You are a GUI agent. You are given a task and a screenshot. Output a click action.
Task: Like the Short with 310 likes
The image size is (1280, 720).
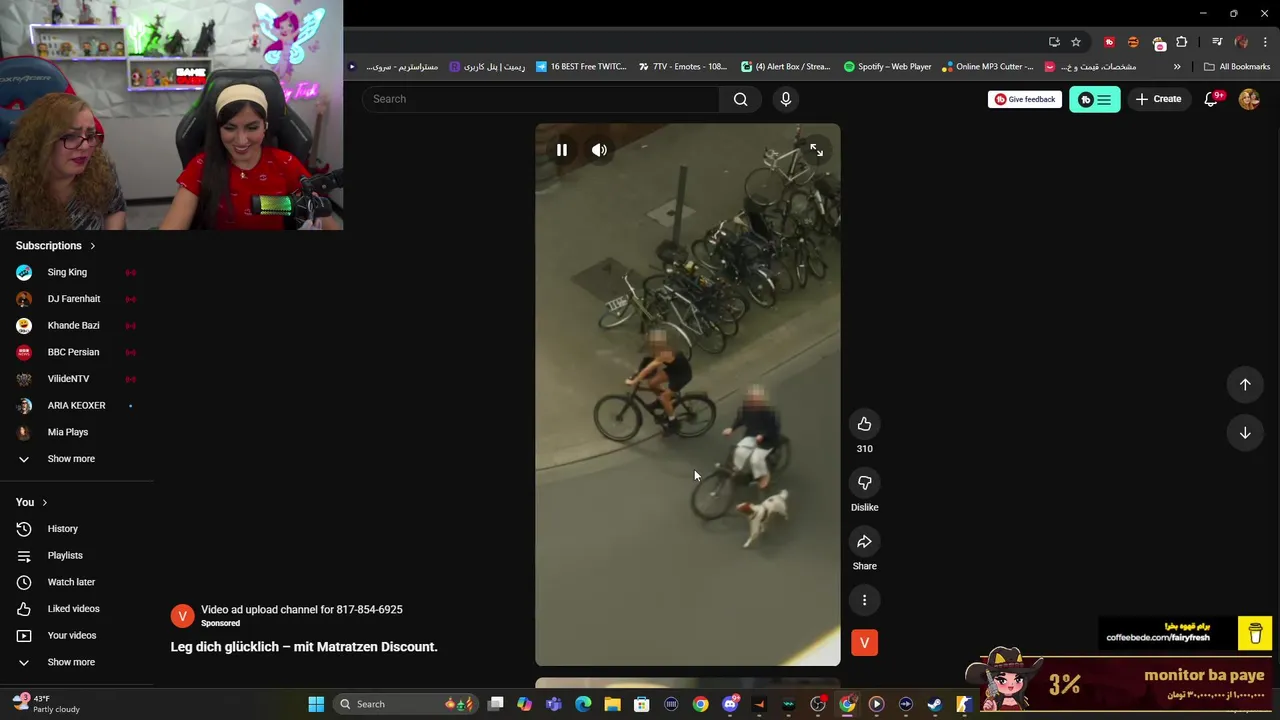tap(864, 424)
